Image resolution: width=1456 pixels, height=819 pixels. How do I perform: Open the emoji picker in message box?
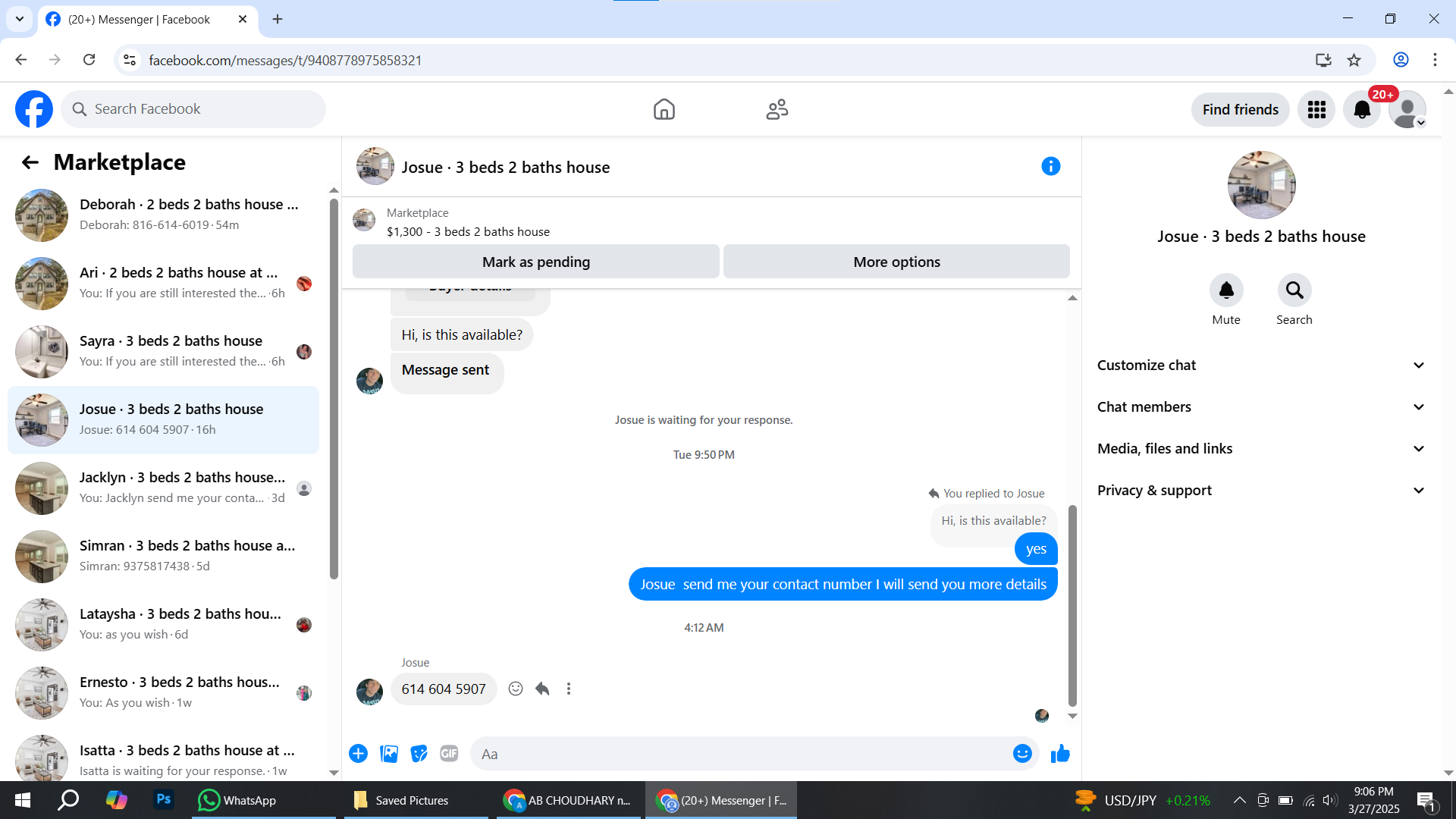1022,754
